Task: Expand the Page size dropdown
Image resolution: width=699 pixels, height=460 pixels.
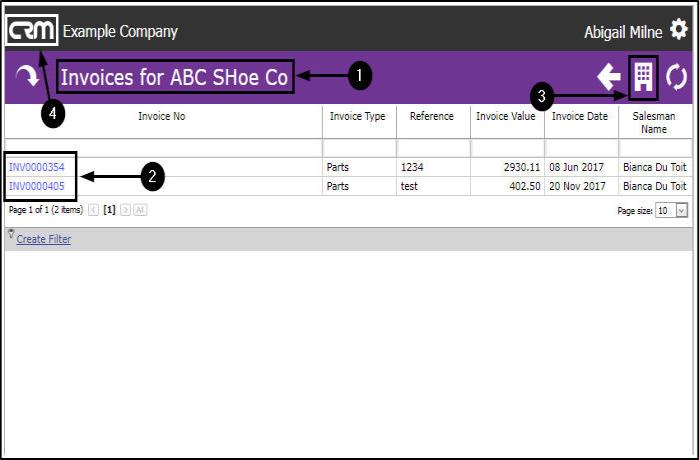Action: click(682, 211)
